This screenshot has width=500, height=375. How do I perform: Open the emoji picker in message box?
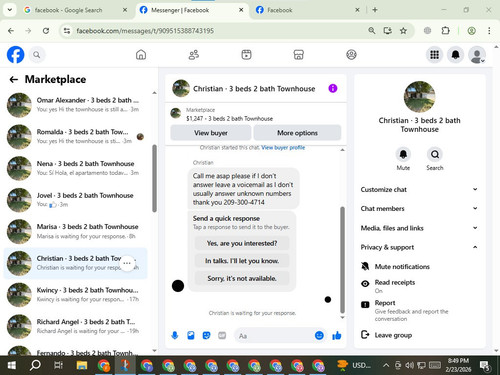[x=319, y=335]
